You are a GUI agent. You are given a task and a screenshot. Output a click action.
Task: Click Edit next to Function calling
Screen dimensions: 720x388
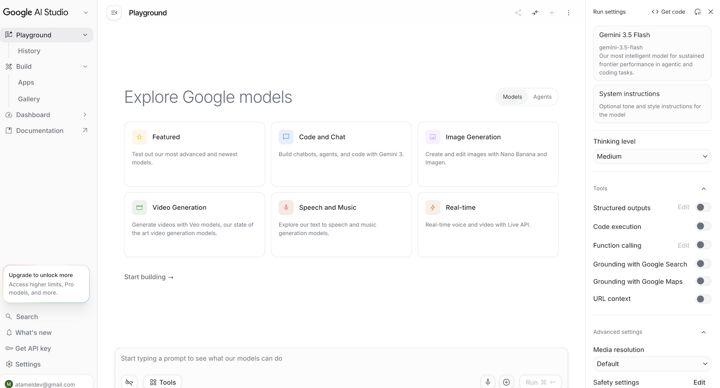click(684, 245)
